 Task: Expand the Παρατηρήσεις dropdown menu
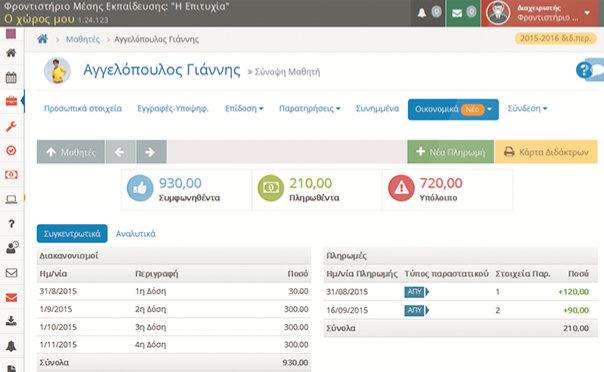[310, 109]
